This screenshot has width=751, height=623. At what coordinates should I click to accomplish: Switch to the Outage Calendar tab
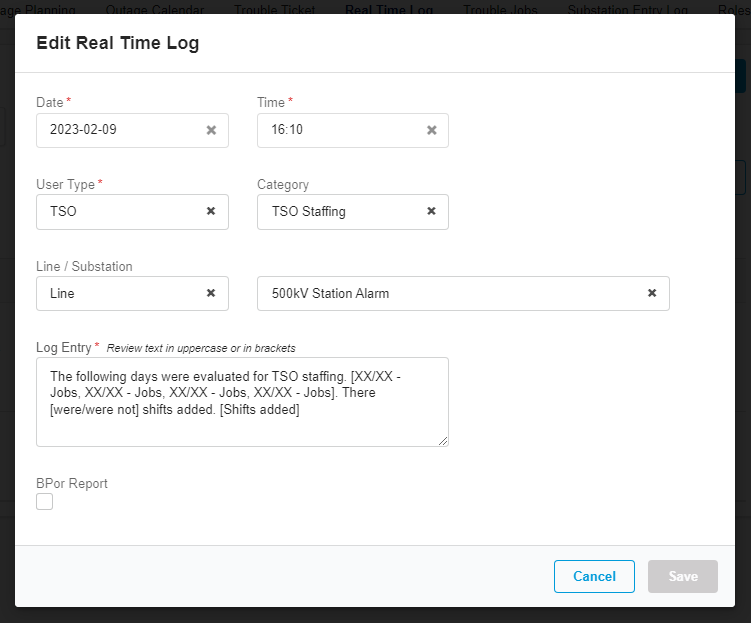coord(154,10)
